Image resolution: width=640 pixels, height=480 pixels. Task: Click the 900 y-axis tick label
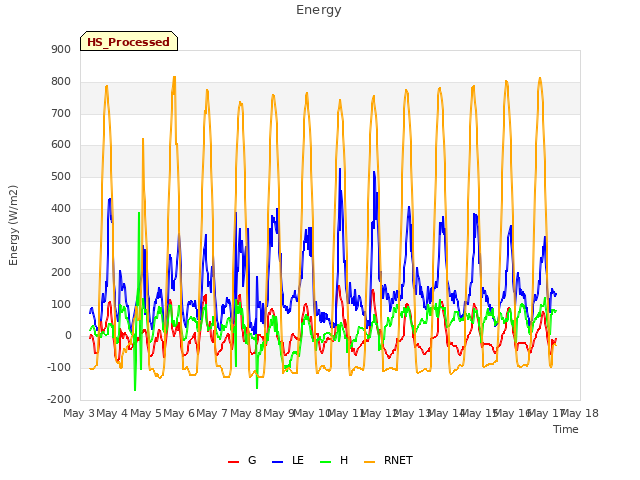coord(61,49)
